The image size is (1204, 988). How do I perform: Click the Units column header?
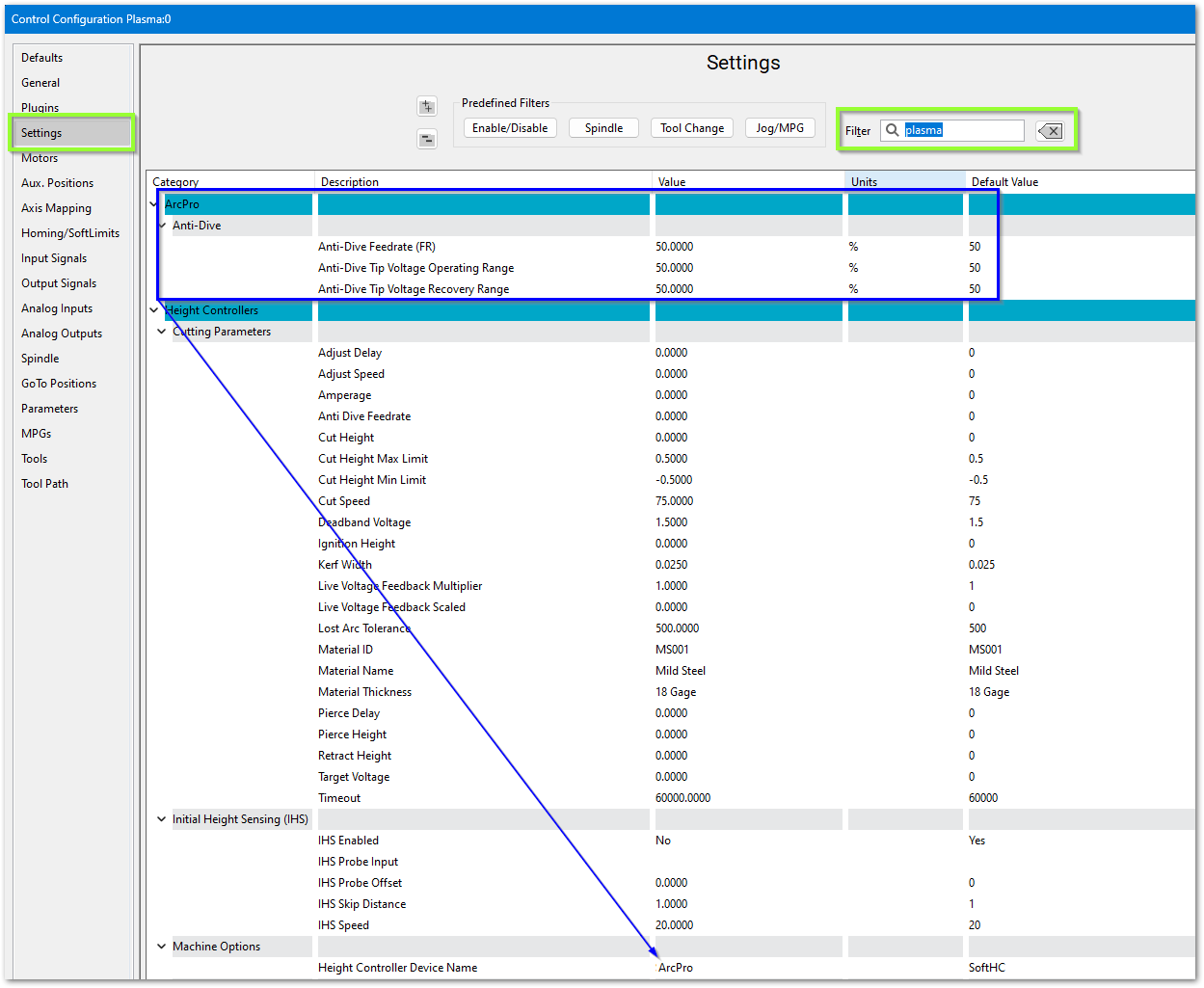click(904, 181)
